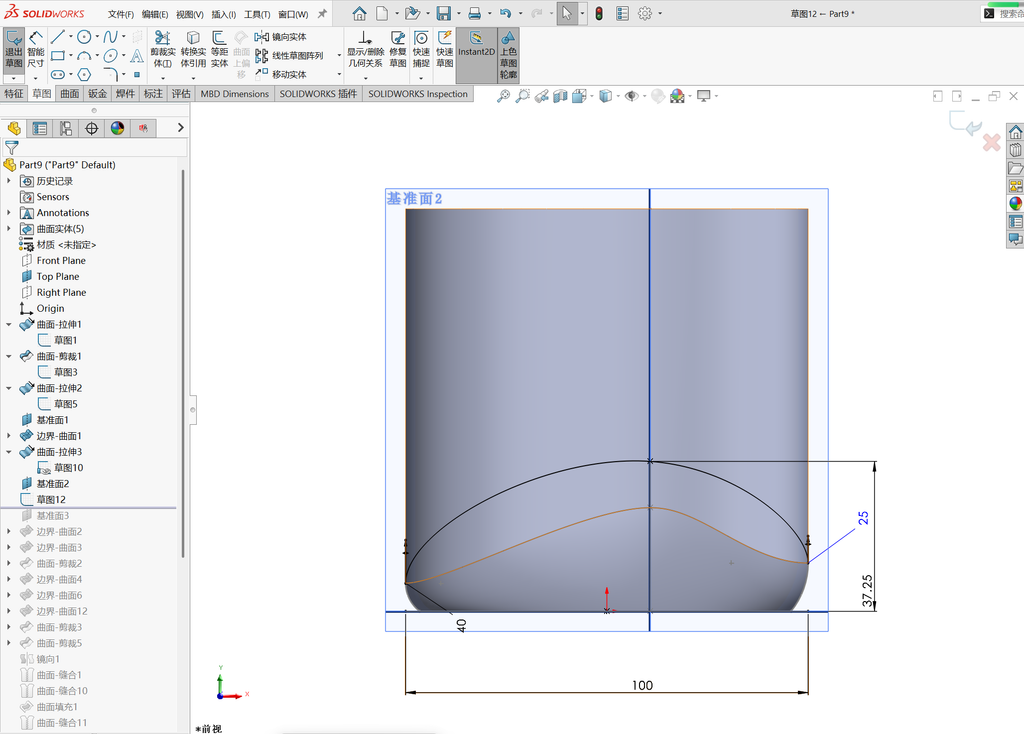
Task: Click the feature tree filter icon
Action: tap(12, 148)
